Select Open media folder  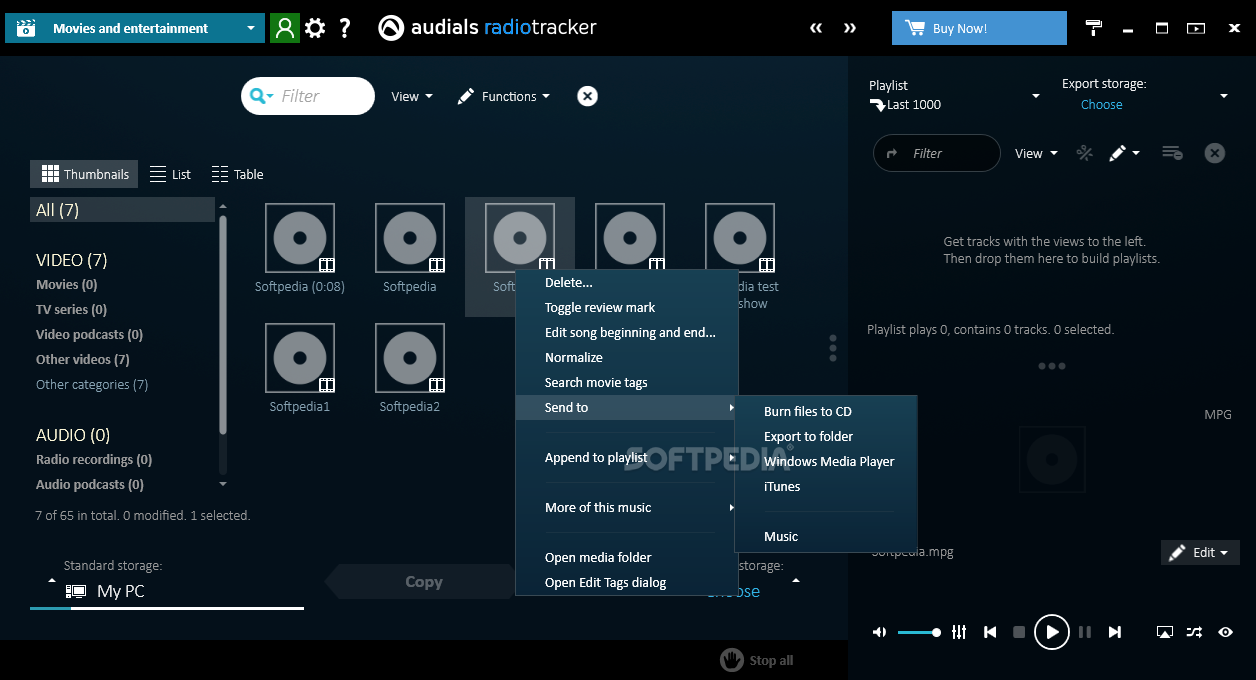pyautogui.click(x=626, y=557)
